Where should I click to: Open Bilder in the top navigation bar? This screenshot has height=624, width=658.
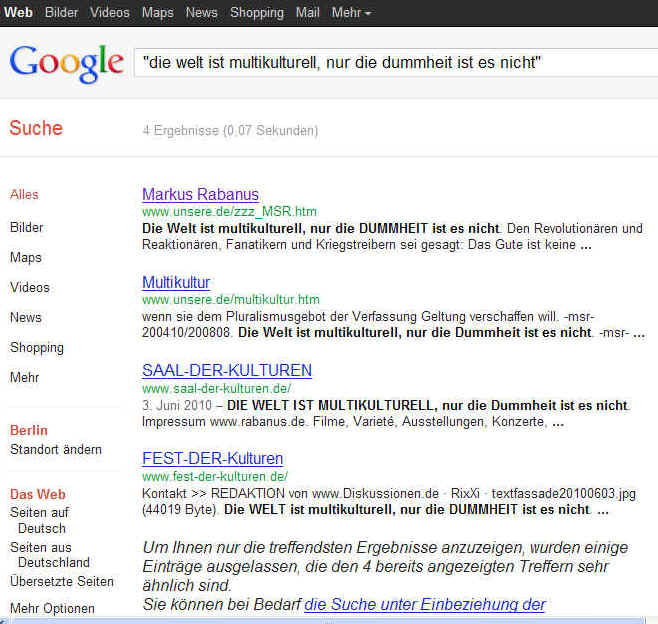pyautogui.click(x=61, y=12)
